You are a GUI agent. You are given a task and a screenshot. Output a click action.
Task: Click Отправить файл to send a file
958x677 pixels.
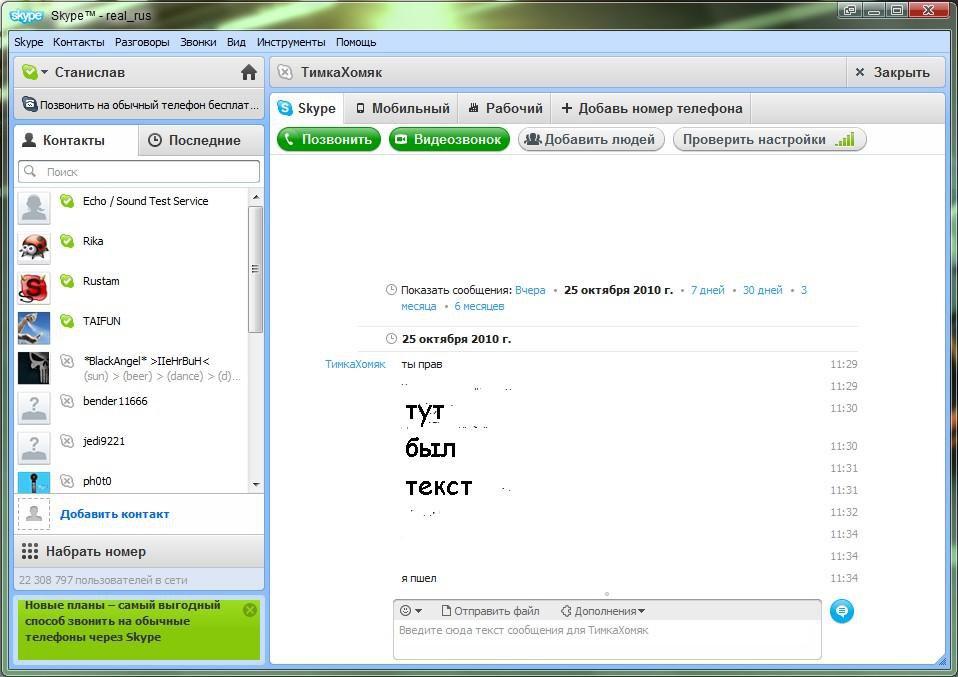click(x=489, y=611)
